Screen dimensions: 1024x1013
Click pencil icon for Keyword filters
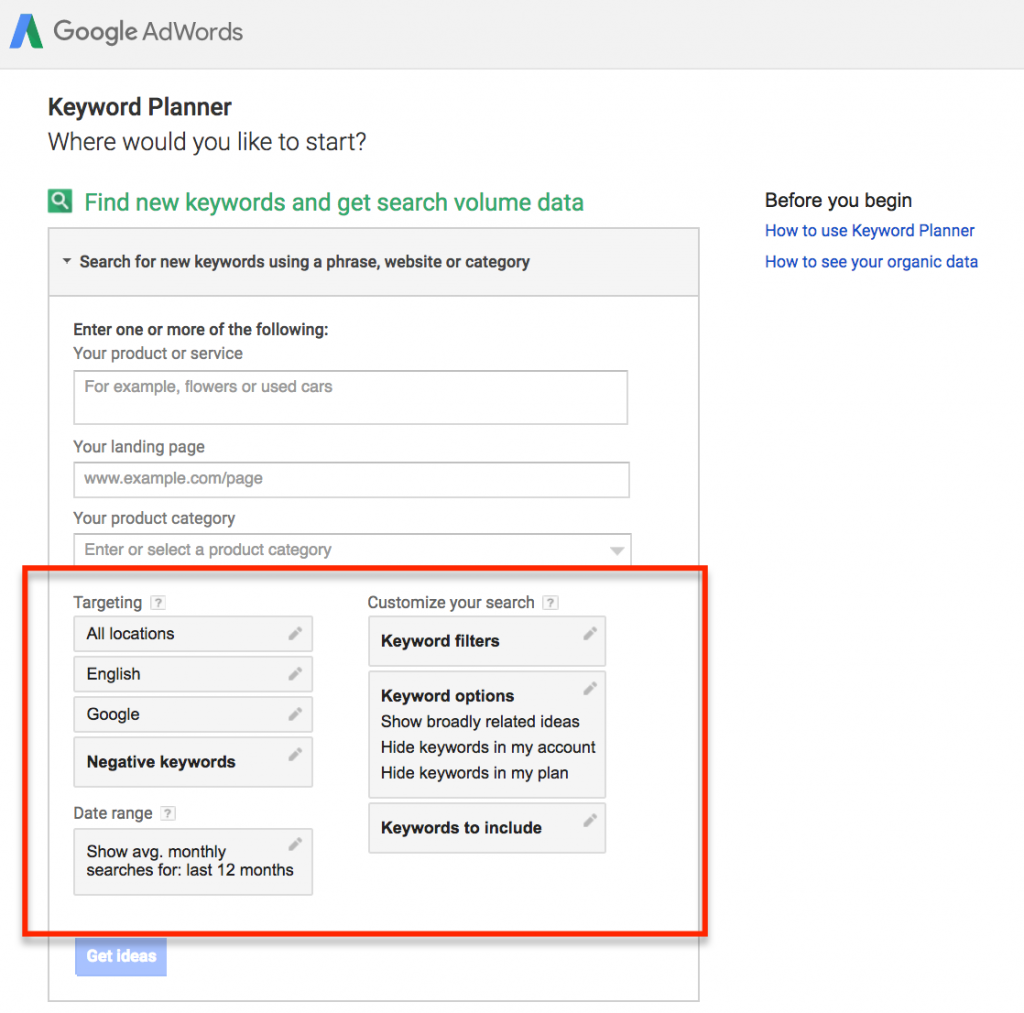pos(590,634)
